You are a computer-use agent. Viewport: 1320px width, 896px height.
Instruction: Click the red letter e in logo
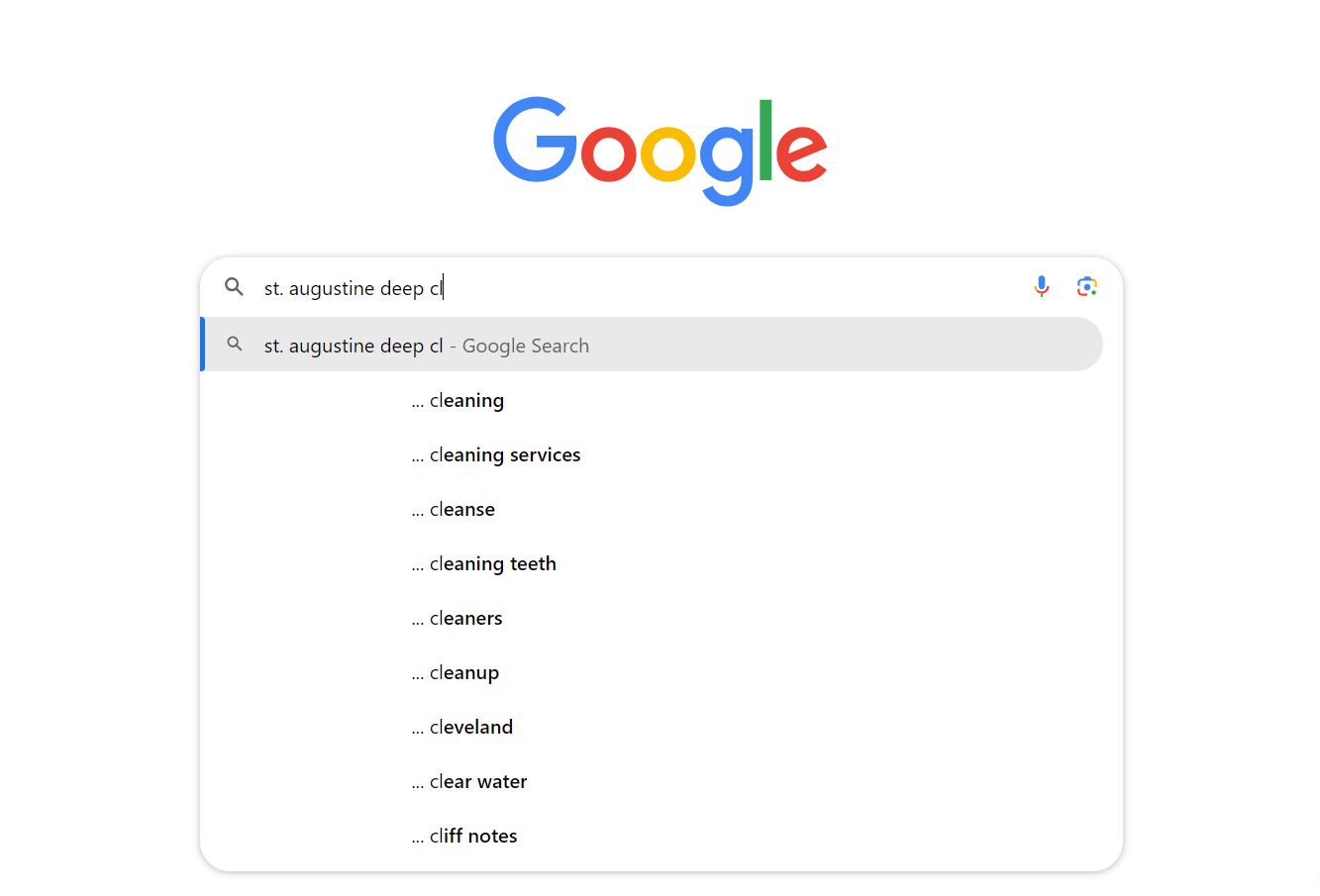(800, 154)
